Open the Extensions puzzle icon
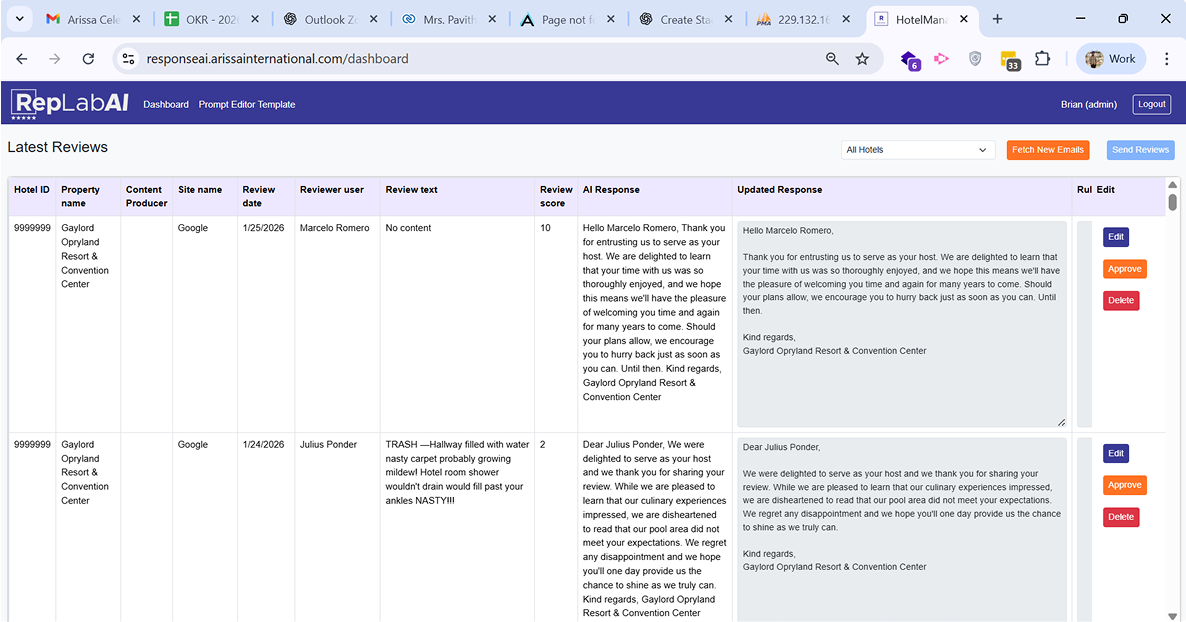 [1042, 59]
